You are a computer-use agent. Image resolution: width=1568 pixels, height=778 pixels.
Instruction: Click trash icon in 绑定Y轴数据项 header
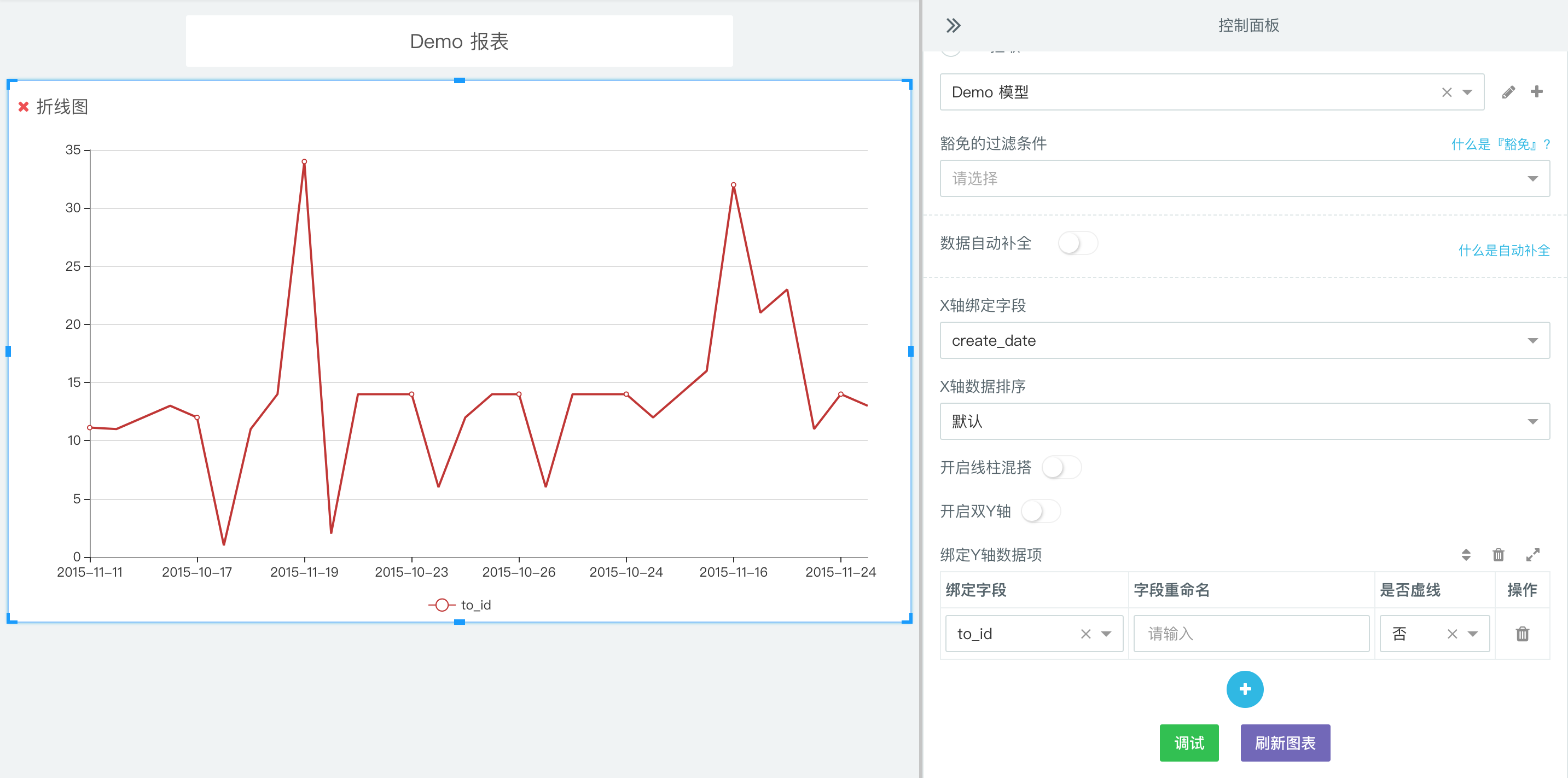pyautogui.click(x=1498, y=555)
